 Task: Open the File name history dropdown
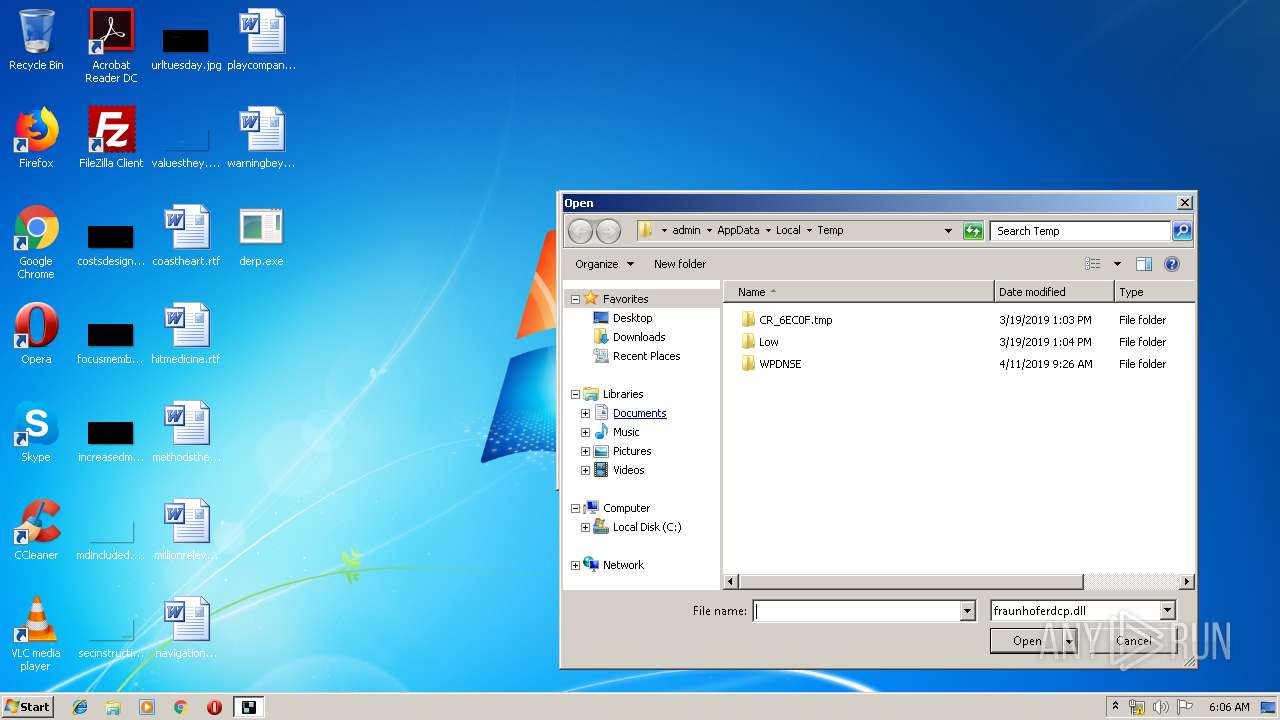pyautogui.click(x=967, y=610)
